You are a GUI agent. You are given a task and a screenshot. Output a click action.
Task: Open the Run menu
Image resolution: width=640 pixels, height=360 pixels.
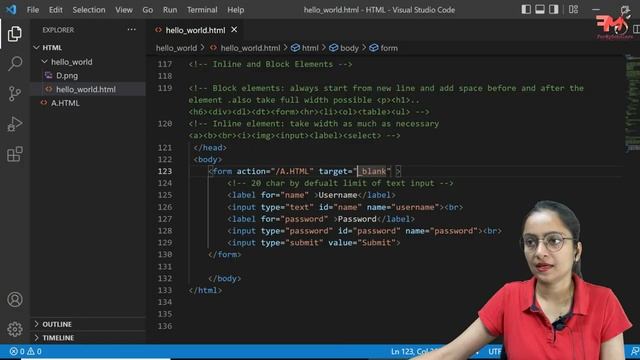click(170, 10)
